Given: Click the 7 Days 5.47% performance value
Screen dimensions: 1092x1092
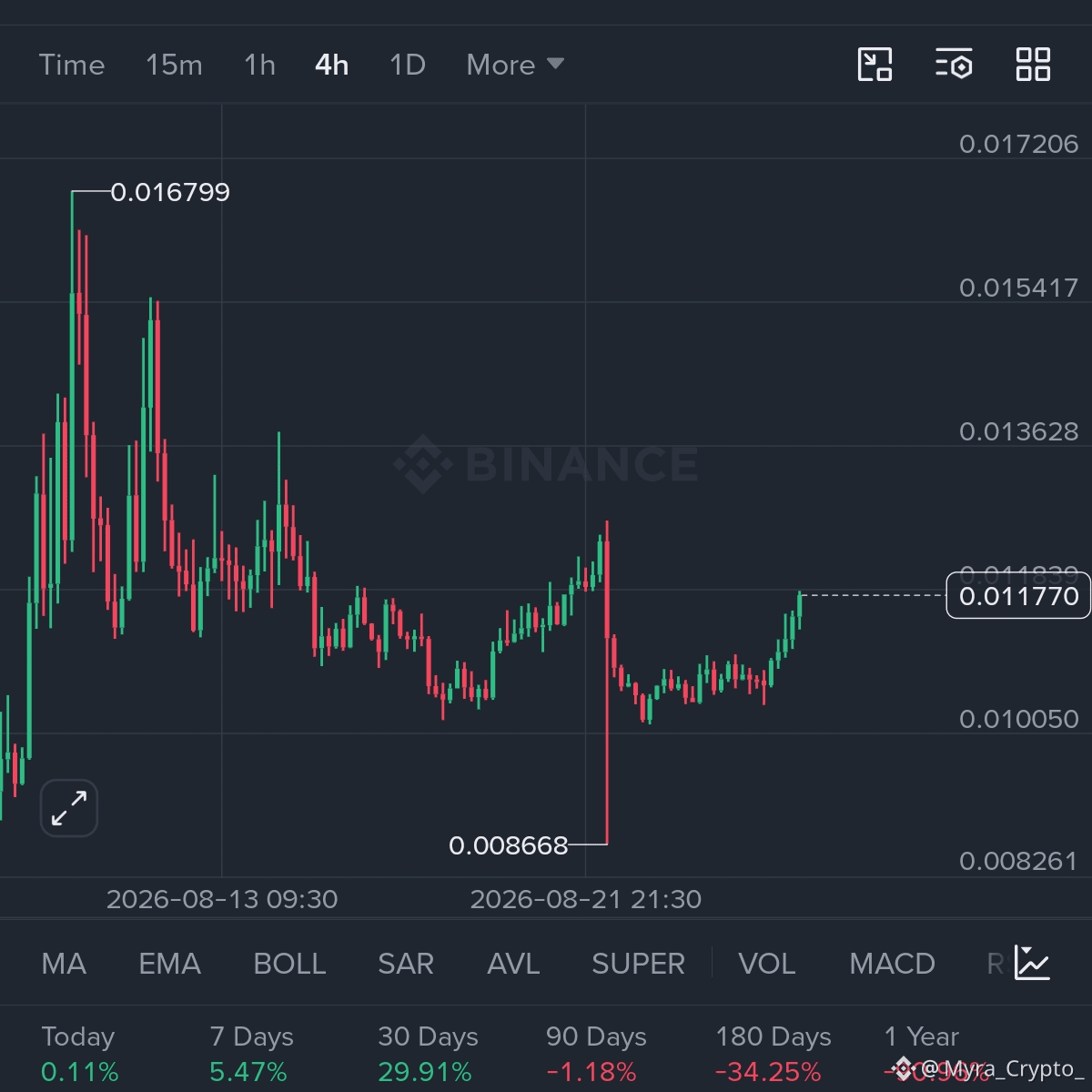Looking at the screenshot, I should [248, 1072].
